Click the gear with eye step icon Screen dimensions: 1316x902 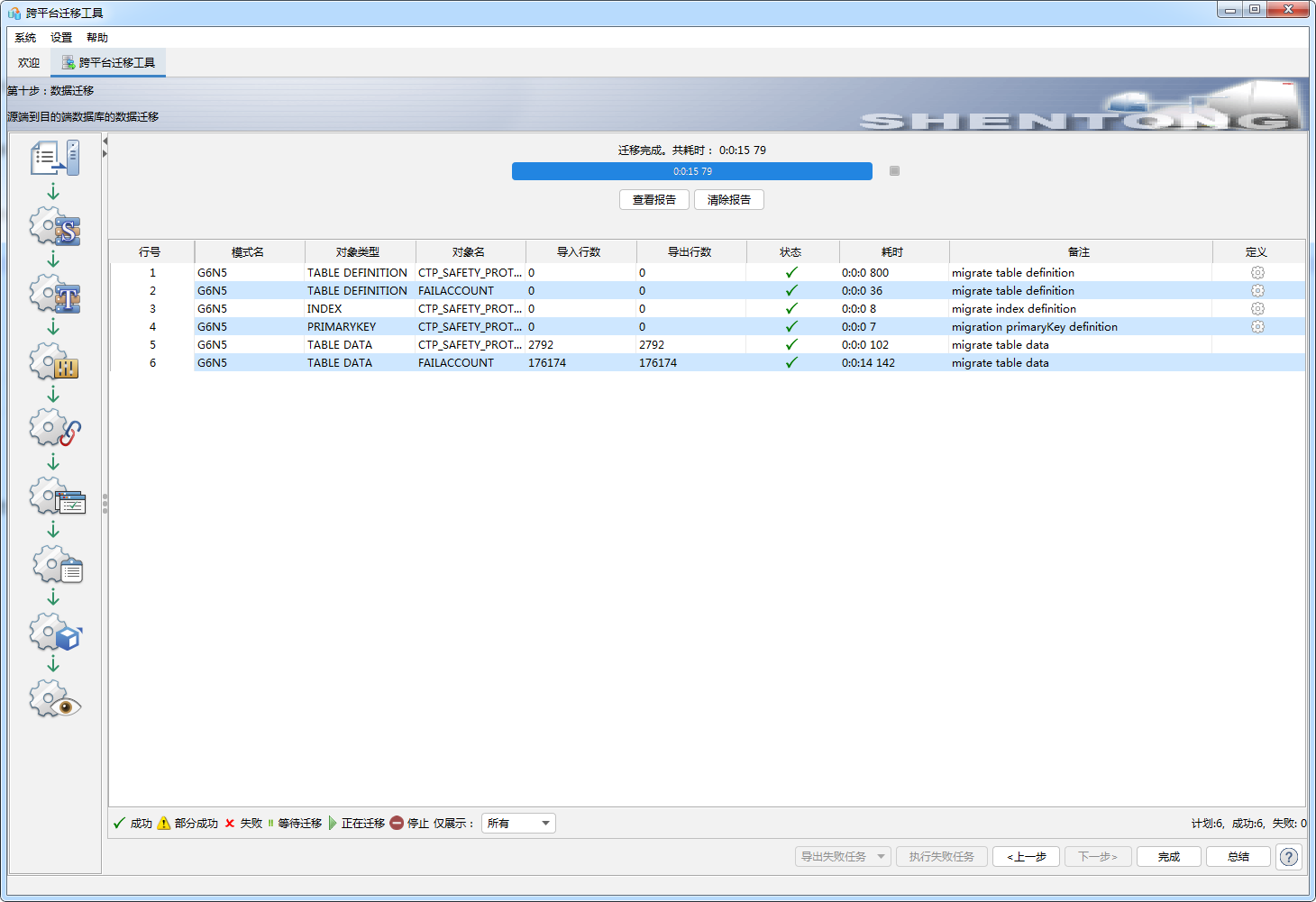click(55, 700)
